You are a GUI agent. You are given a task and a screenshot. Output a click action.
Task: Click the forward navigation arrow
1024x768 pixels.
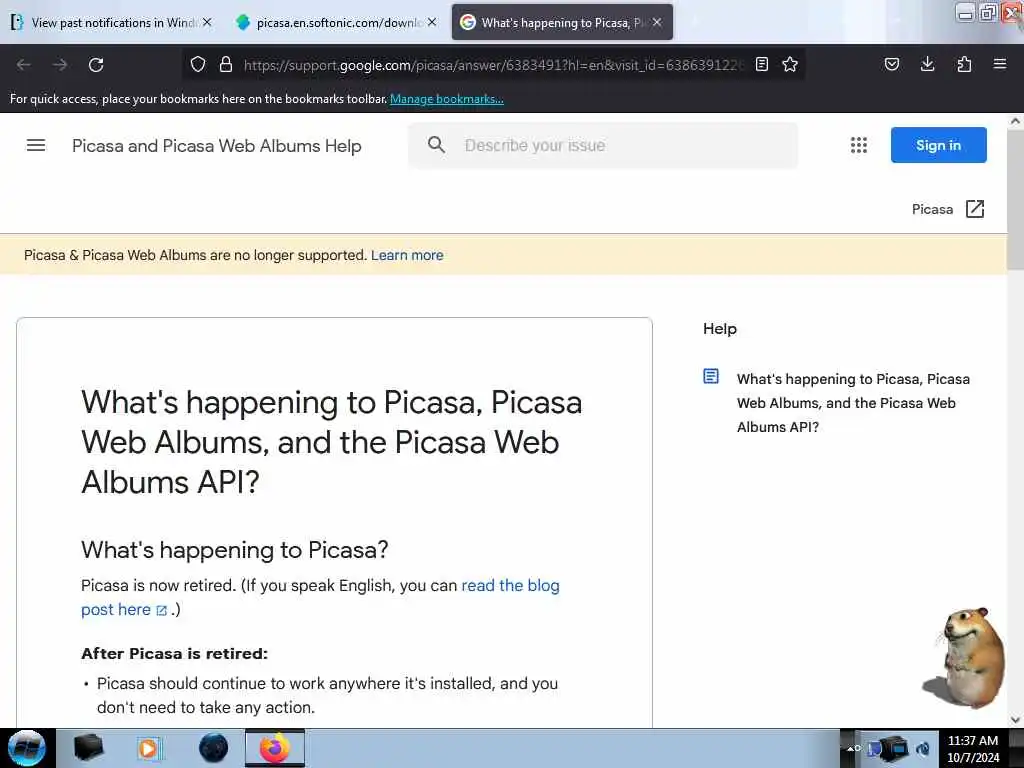[x=60, y=65]
